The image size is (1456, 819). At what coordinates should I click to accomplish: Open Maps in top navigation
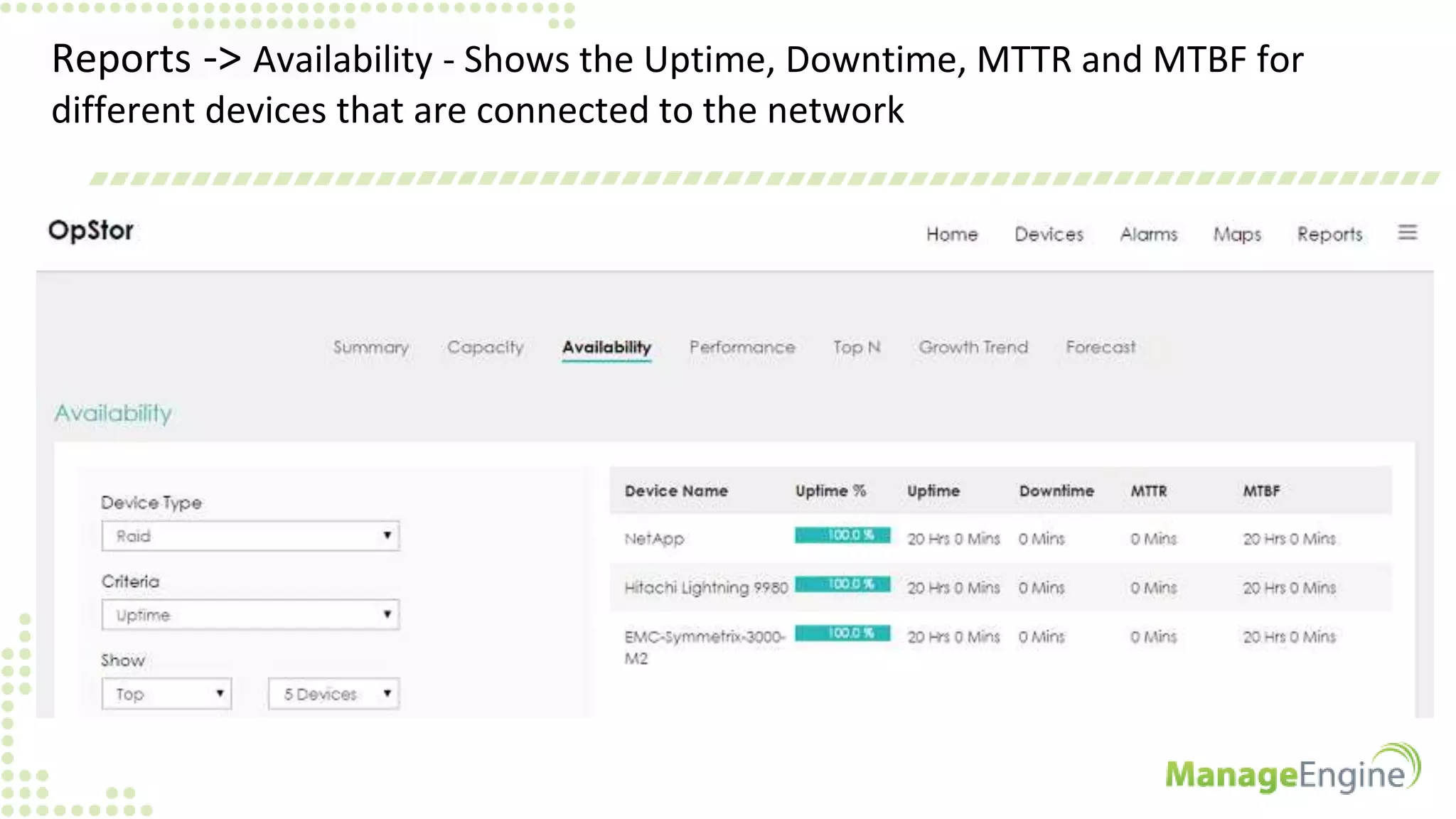pos(1237,235)
